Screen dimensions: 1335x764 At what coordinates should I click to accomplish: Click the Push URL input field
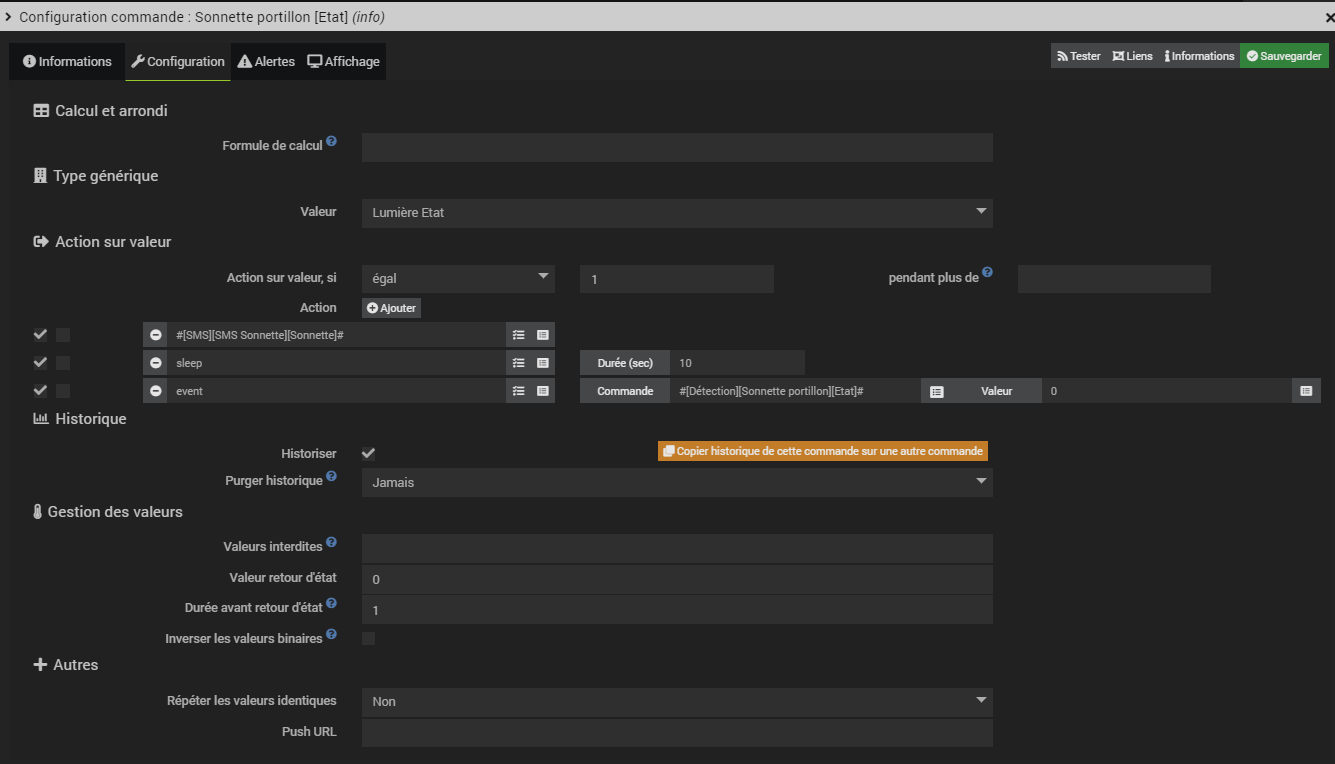pos(676,733)
